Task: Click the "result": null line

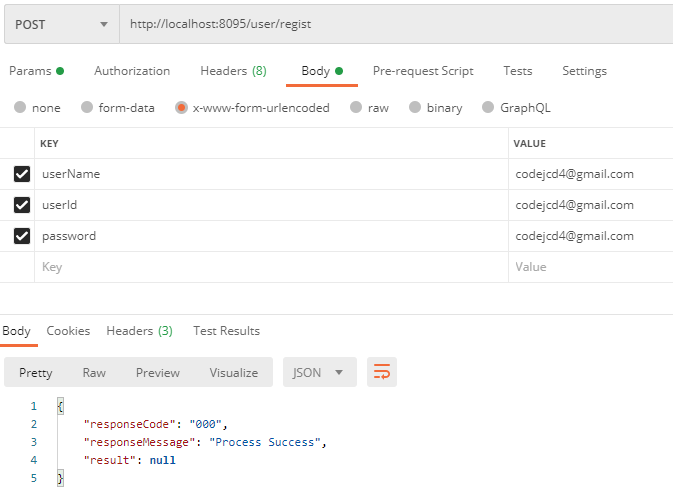Action: coord(130,460)
